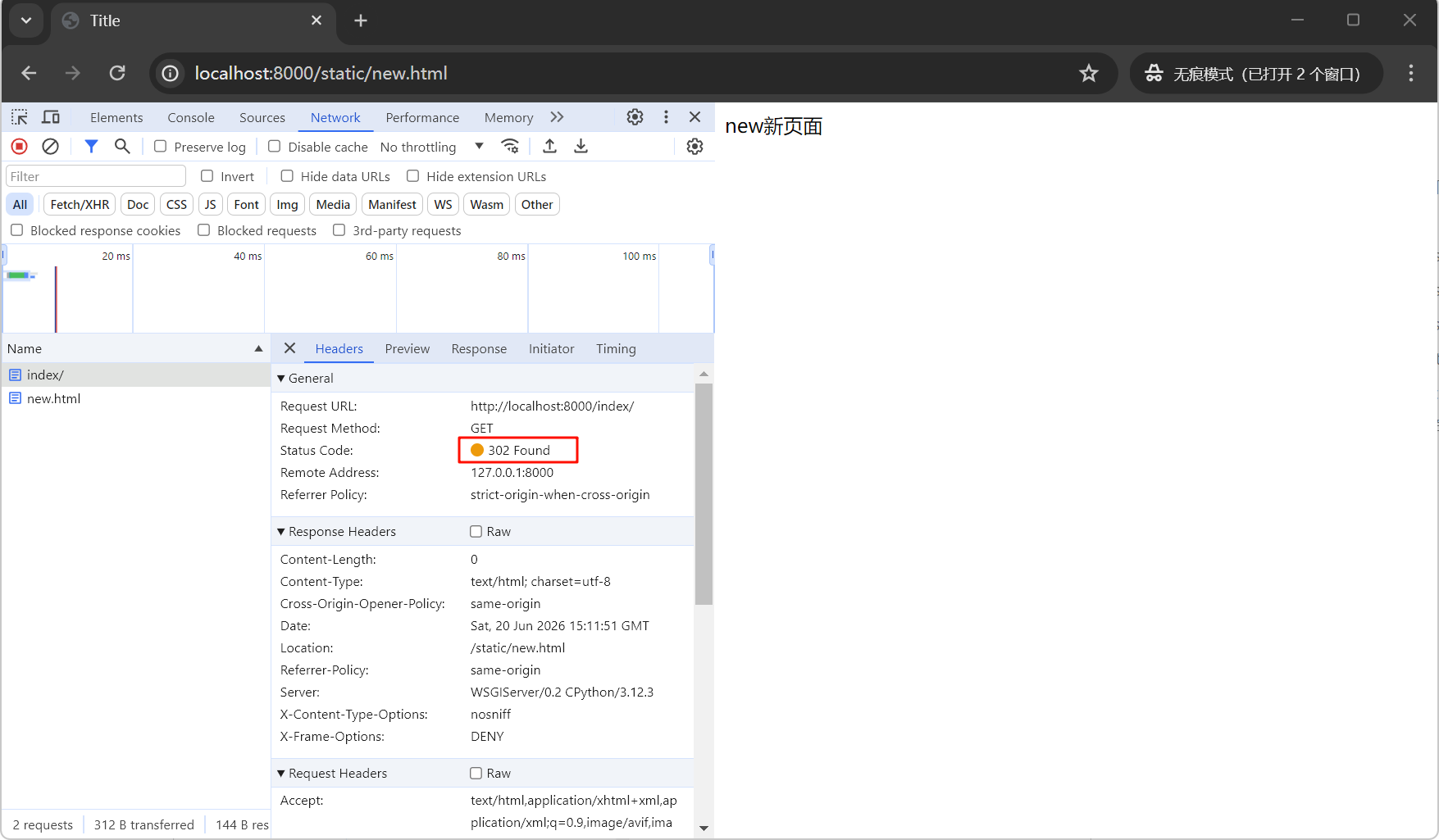Viewport: 1439px width, 840px height.
Task: Close the request details pane
Action: (x=289, y=348)
